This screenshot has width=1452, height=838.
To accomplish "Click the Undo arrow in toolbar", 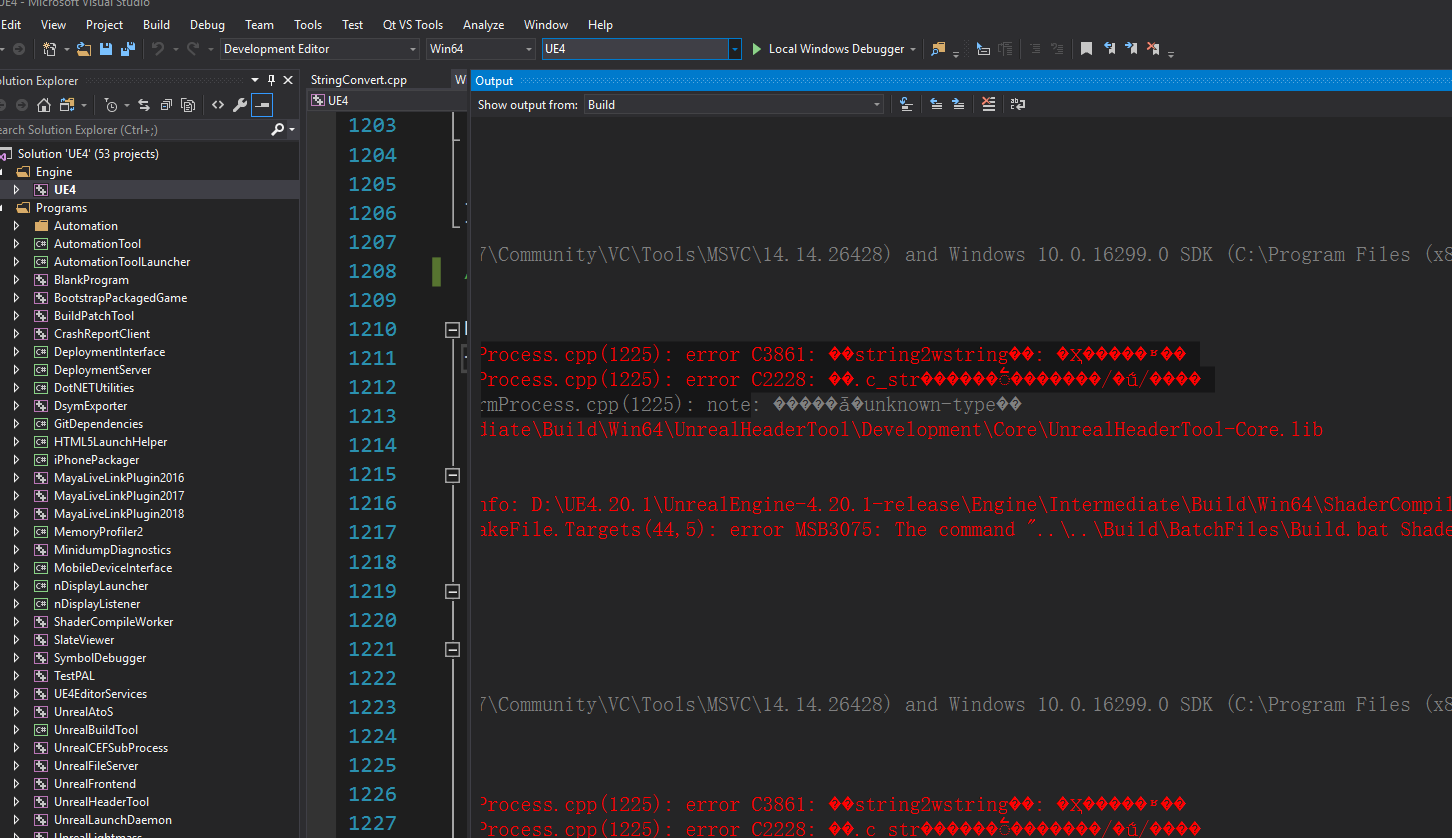I will [158, 48].
